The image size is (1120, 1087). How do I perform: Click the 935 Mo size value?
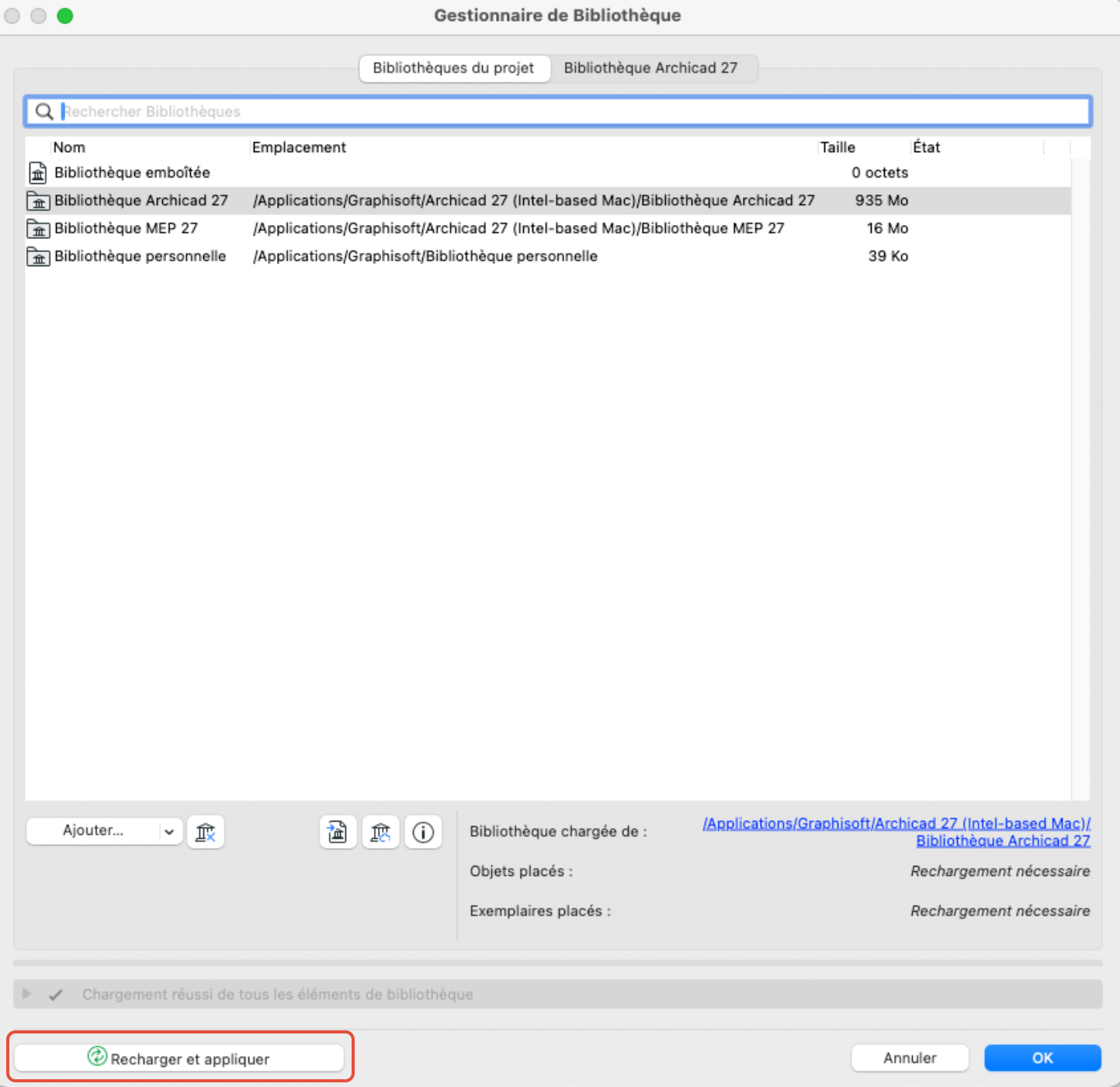[882, 200]
